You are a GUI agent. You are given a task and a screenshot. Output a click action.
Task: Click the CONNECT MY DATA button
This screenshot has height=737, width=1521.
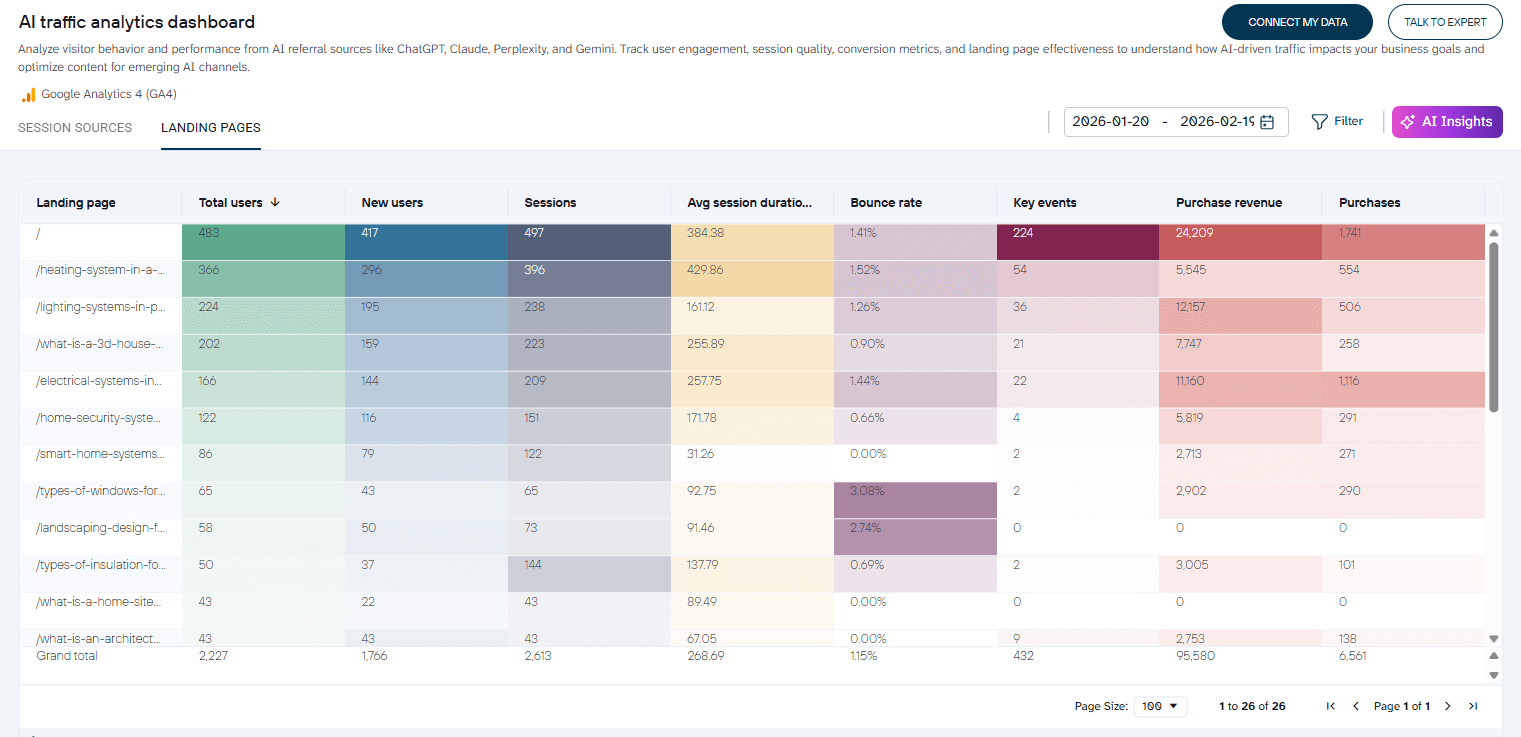point(1296,21)
